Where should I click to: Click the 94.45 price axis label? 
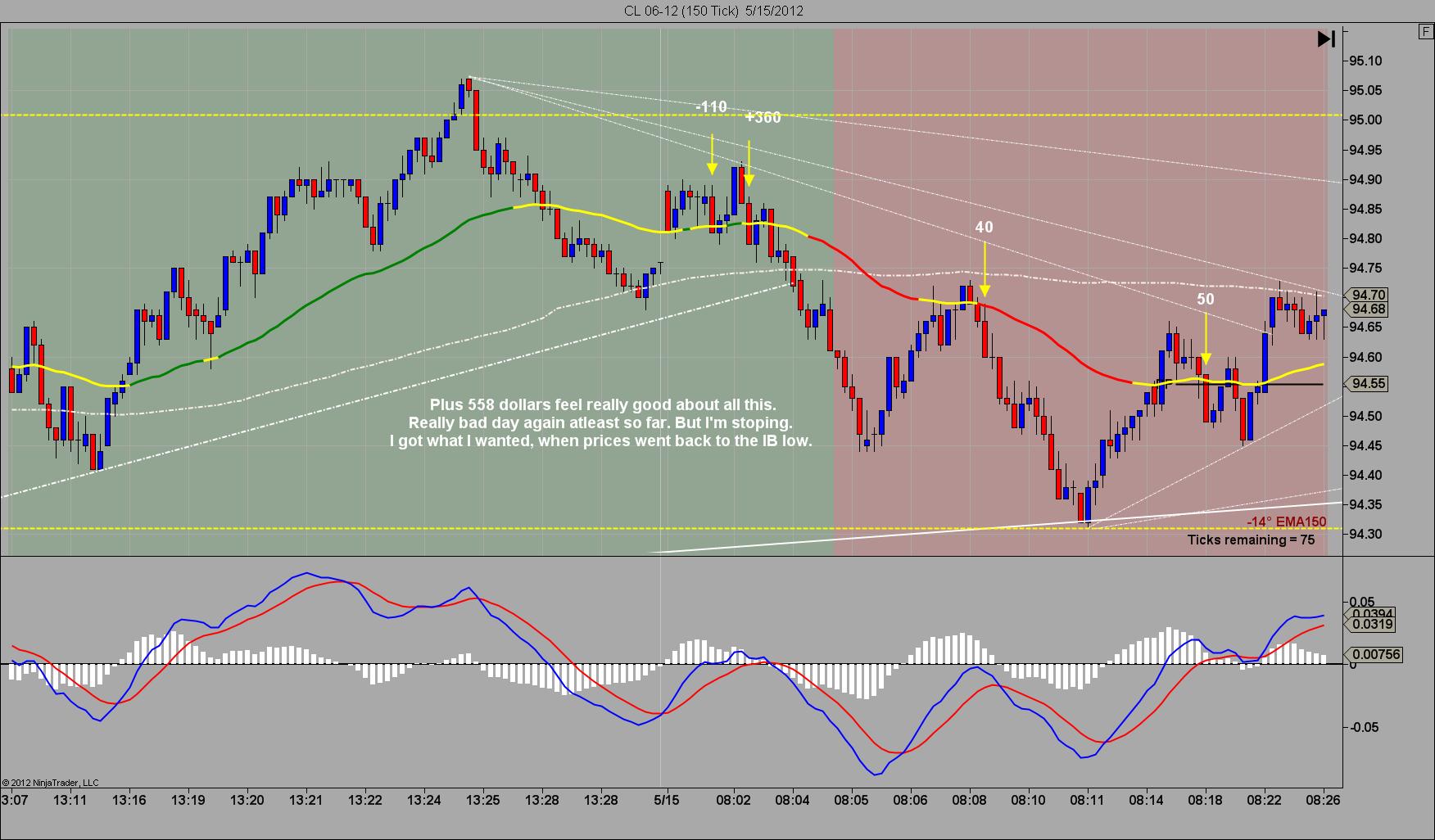(1365, 446)
